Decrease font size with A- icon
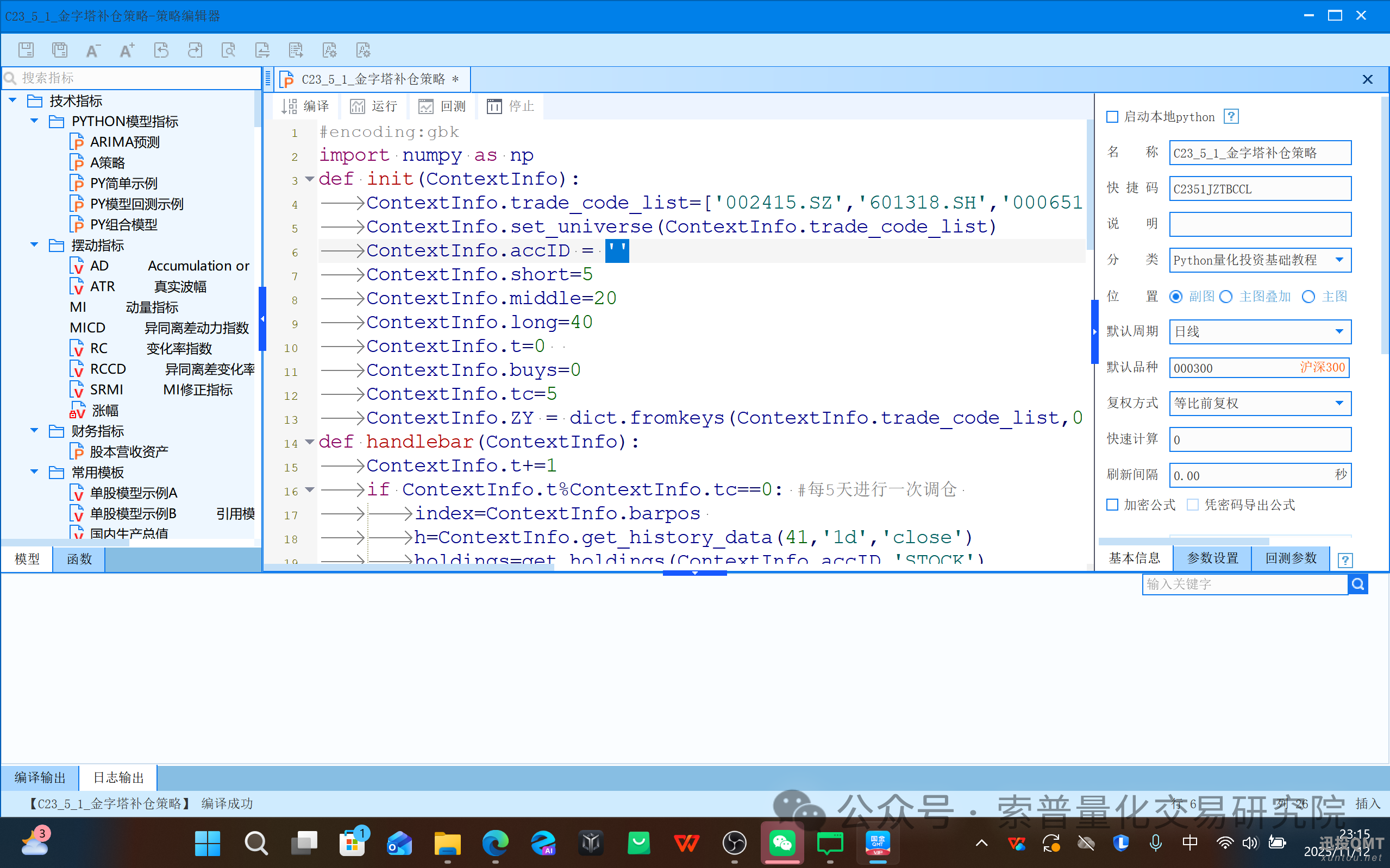The width and height of the screenshot is (1390, 868). click(x=92, y=50)
